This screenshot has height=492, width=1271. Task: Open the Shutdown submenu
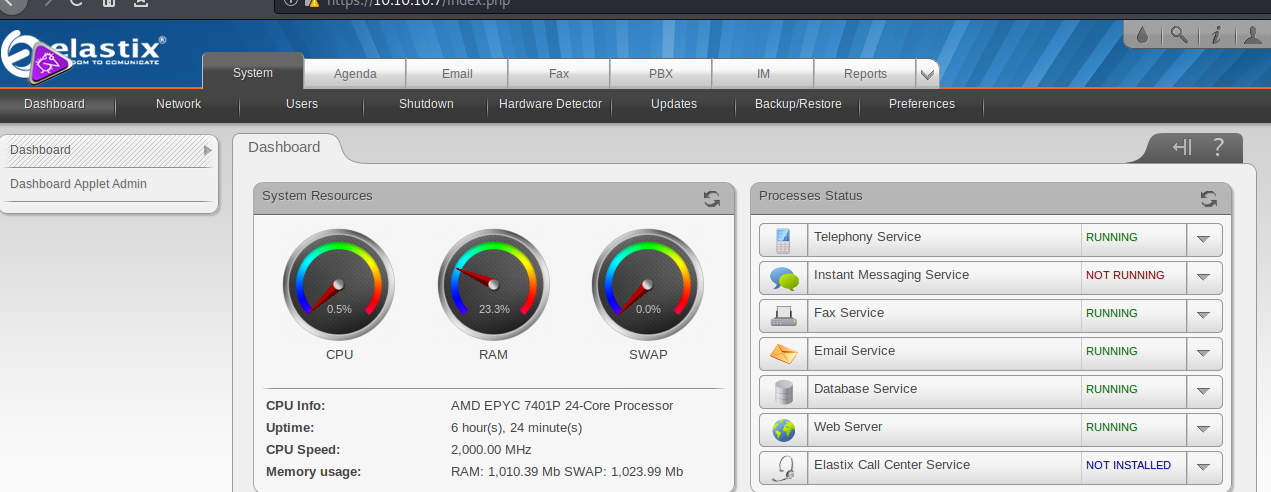coord(426,104)
